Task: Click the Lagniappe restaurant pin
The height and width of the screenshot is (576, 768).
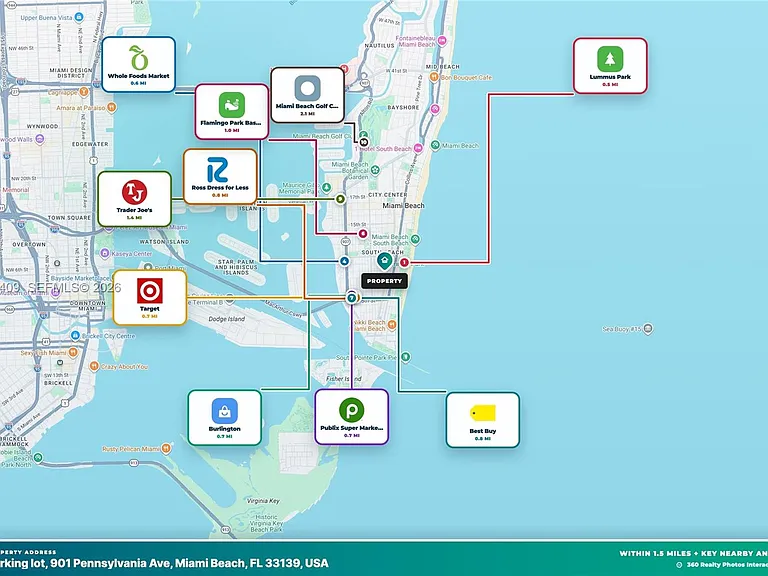Action: [84, 92]
